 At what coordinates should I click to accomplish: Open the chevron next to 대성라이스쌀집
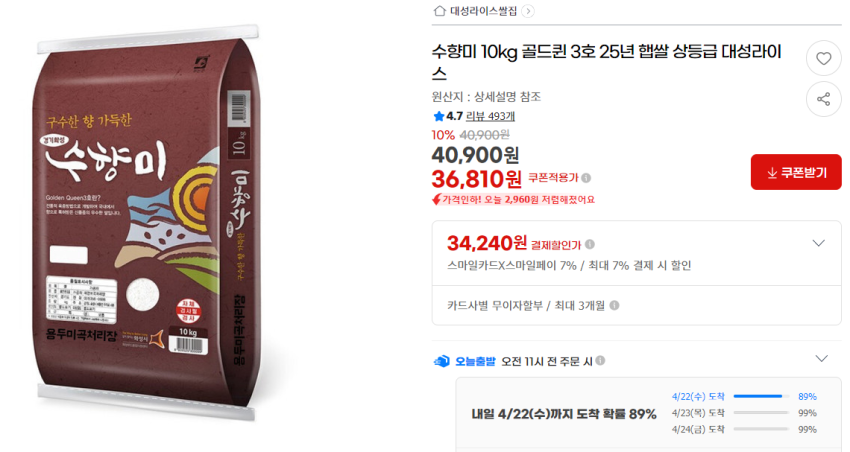click(528, 11)
